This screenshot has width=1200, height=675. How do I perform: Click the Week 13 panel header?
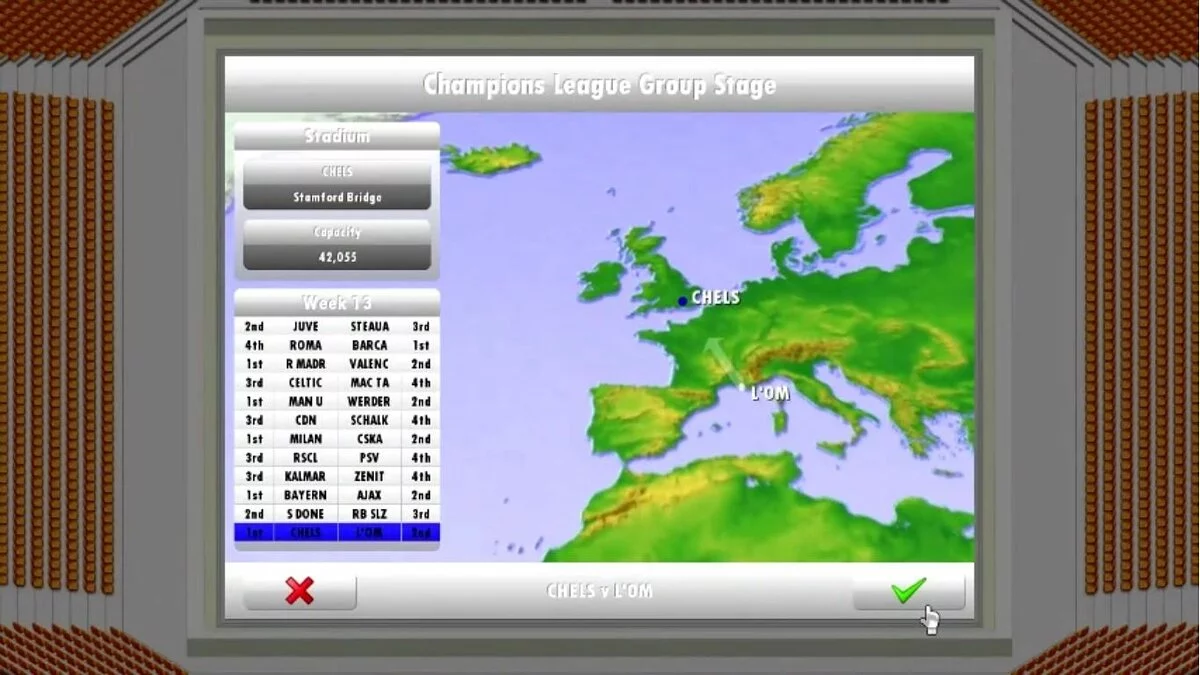tap(337, 302)
